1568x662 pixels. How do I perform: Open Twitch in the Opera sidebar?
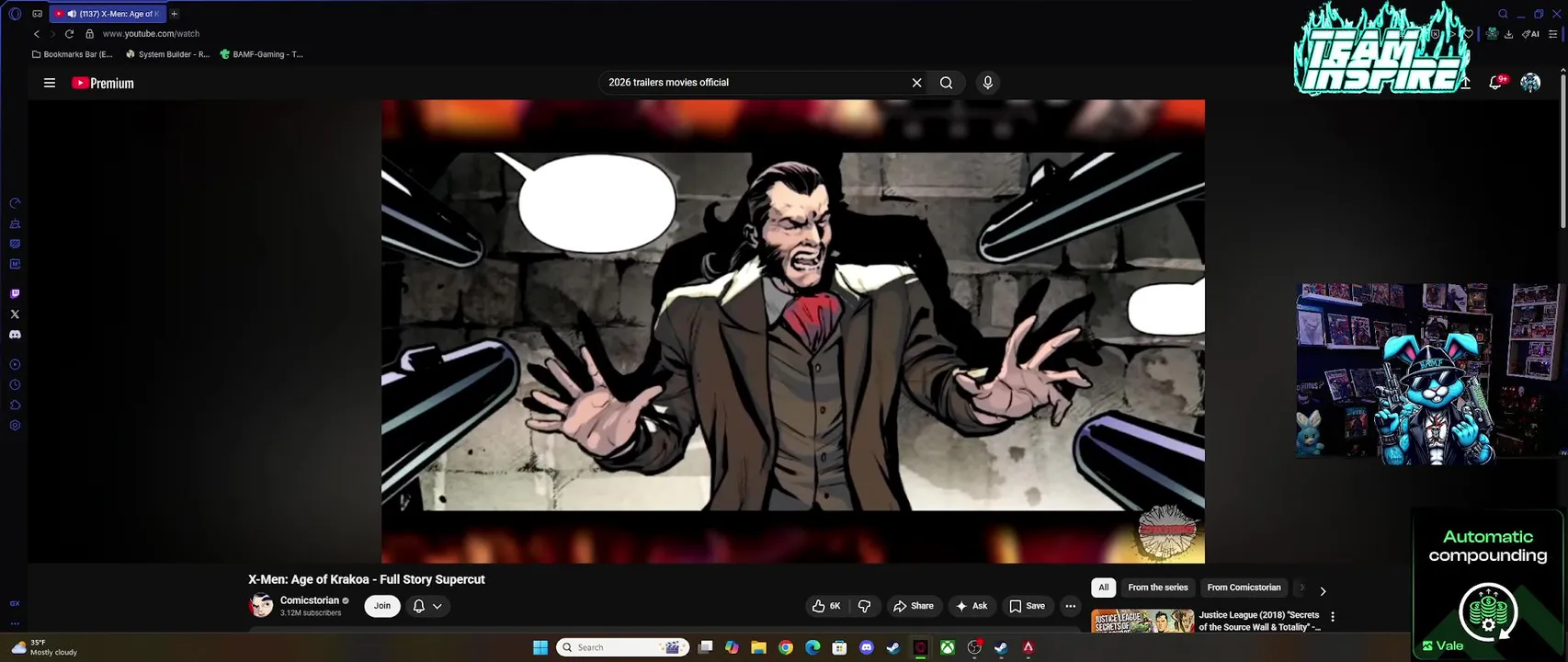(15, 294)
